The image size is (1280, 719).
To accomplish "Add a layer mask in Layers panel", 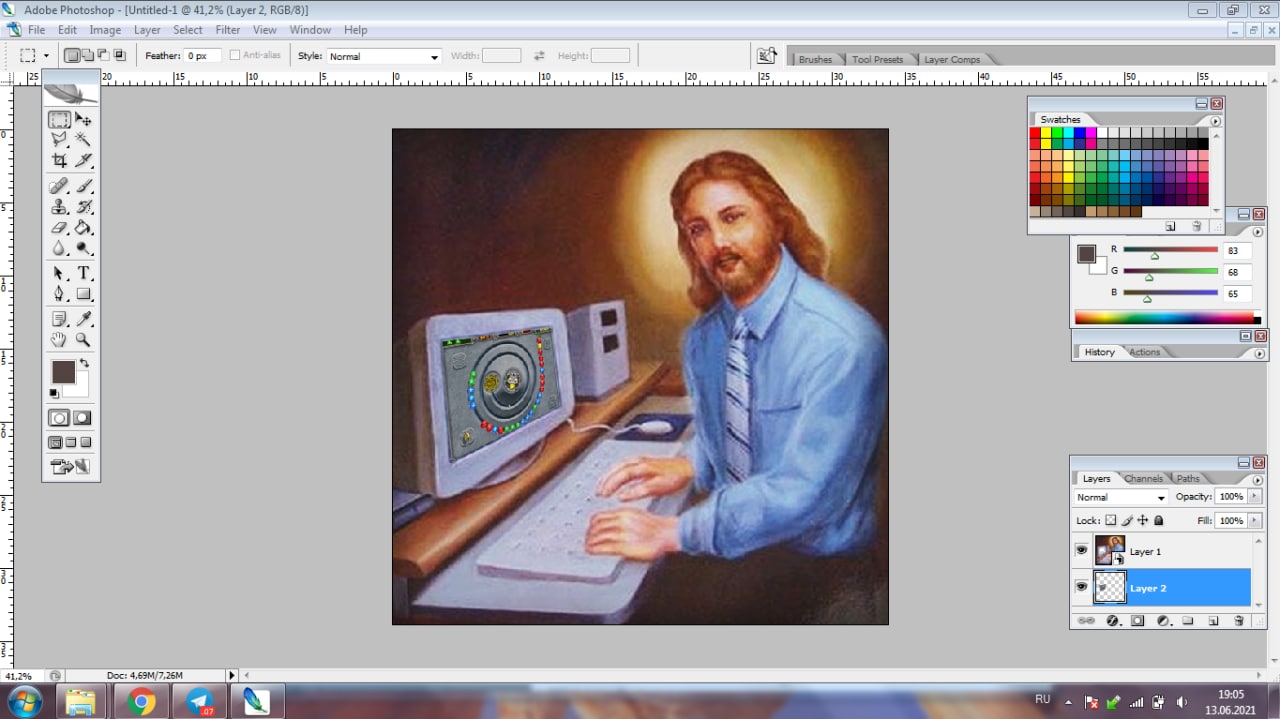I will [1137, 621].
